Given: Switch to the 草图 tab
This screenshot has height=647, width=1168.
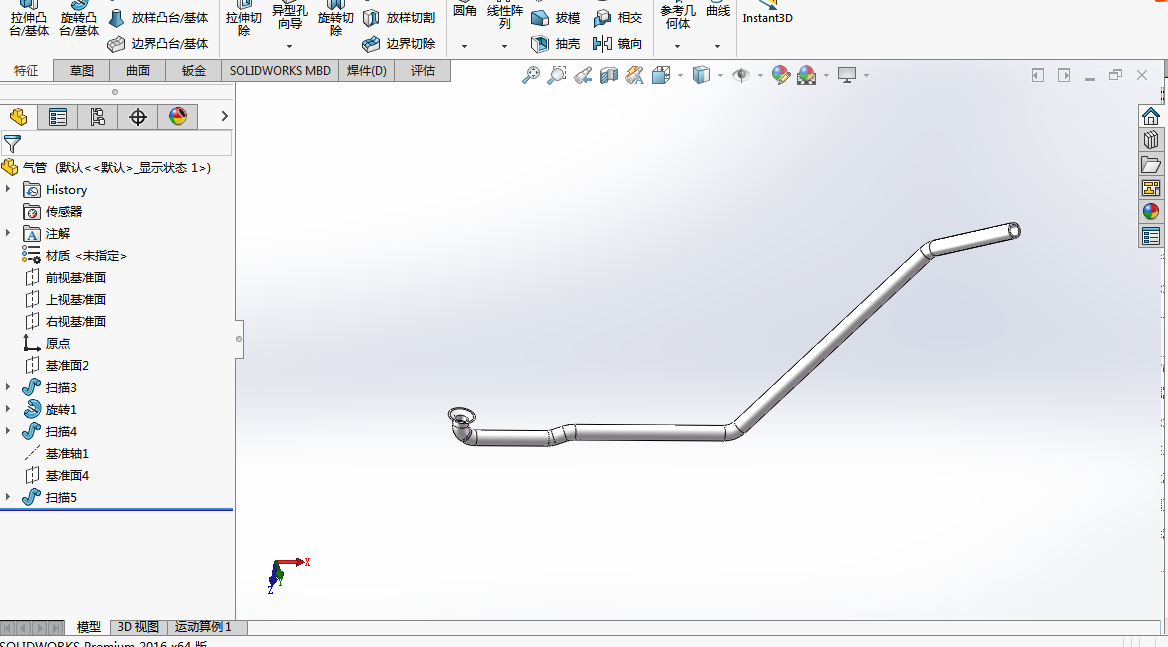Looking at the screenshot, I should 82,71.
